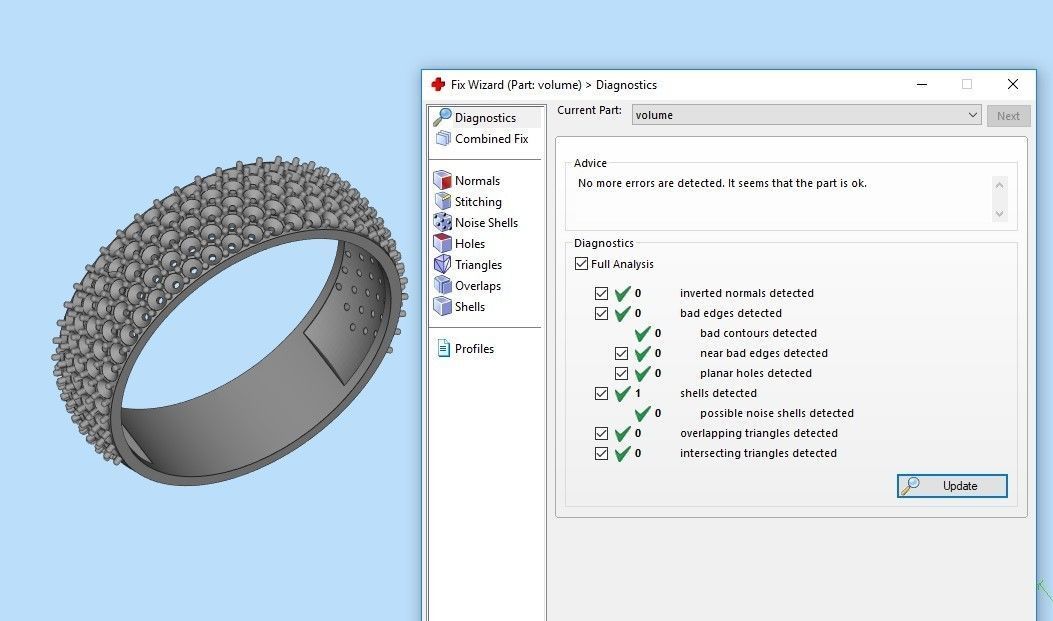This screenshot has height=621, width=1053.
Task: Open the Diagnostics page label
Action: tap(486, 117)
